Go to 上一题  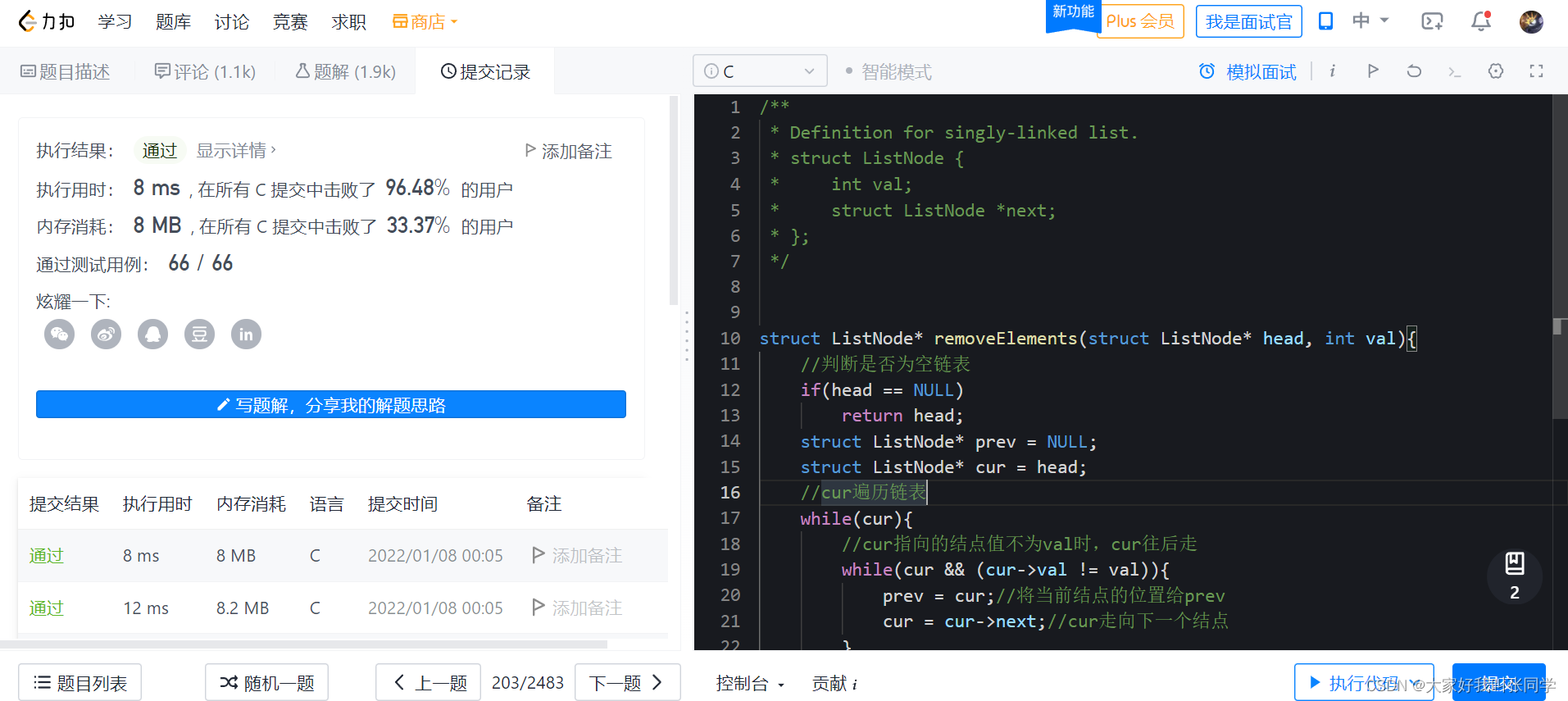pos(428,682)
